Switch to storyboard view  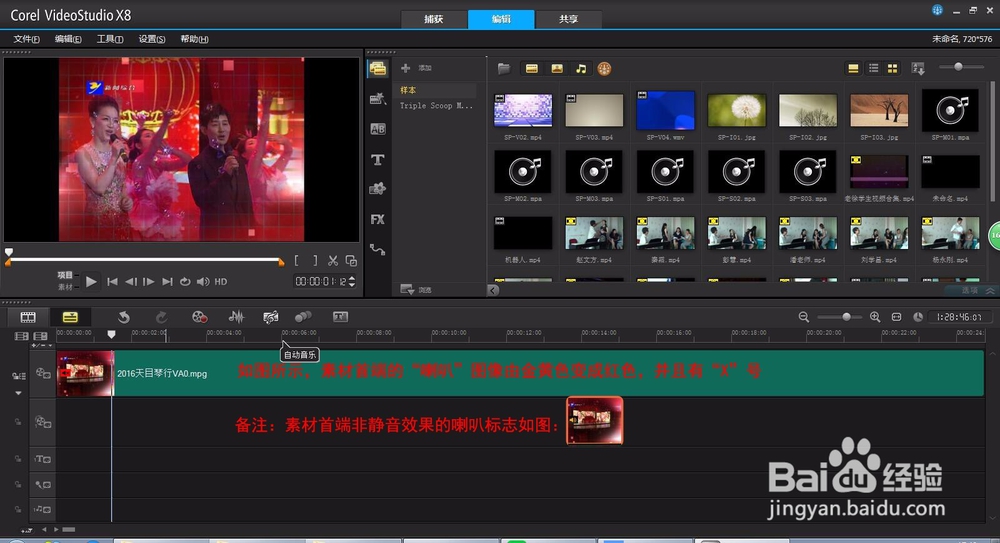(x=28, y=317)
